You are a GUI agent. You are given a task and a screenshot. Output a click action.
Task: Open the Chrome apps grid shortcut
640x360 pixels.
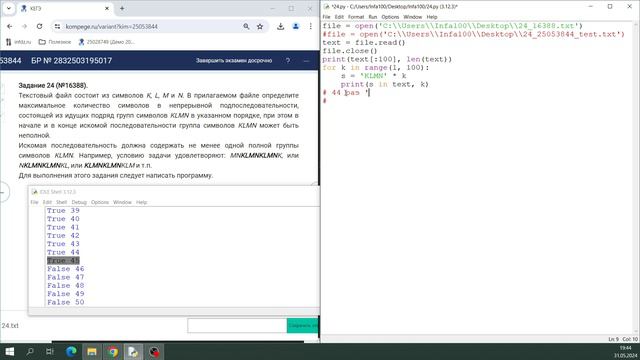[8, 42]
